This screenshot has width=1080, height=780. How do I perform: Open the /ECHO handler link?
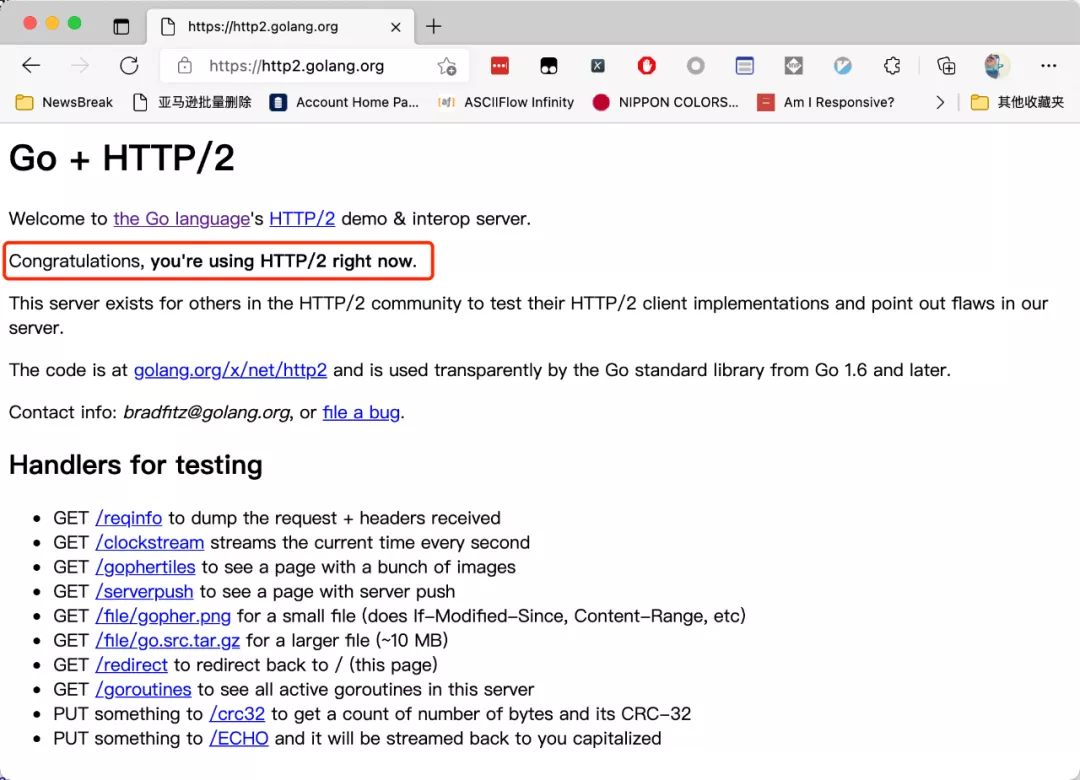point(239,739)
